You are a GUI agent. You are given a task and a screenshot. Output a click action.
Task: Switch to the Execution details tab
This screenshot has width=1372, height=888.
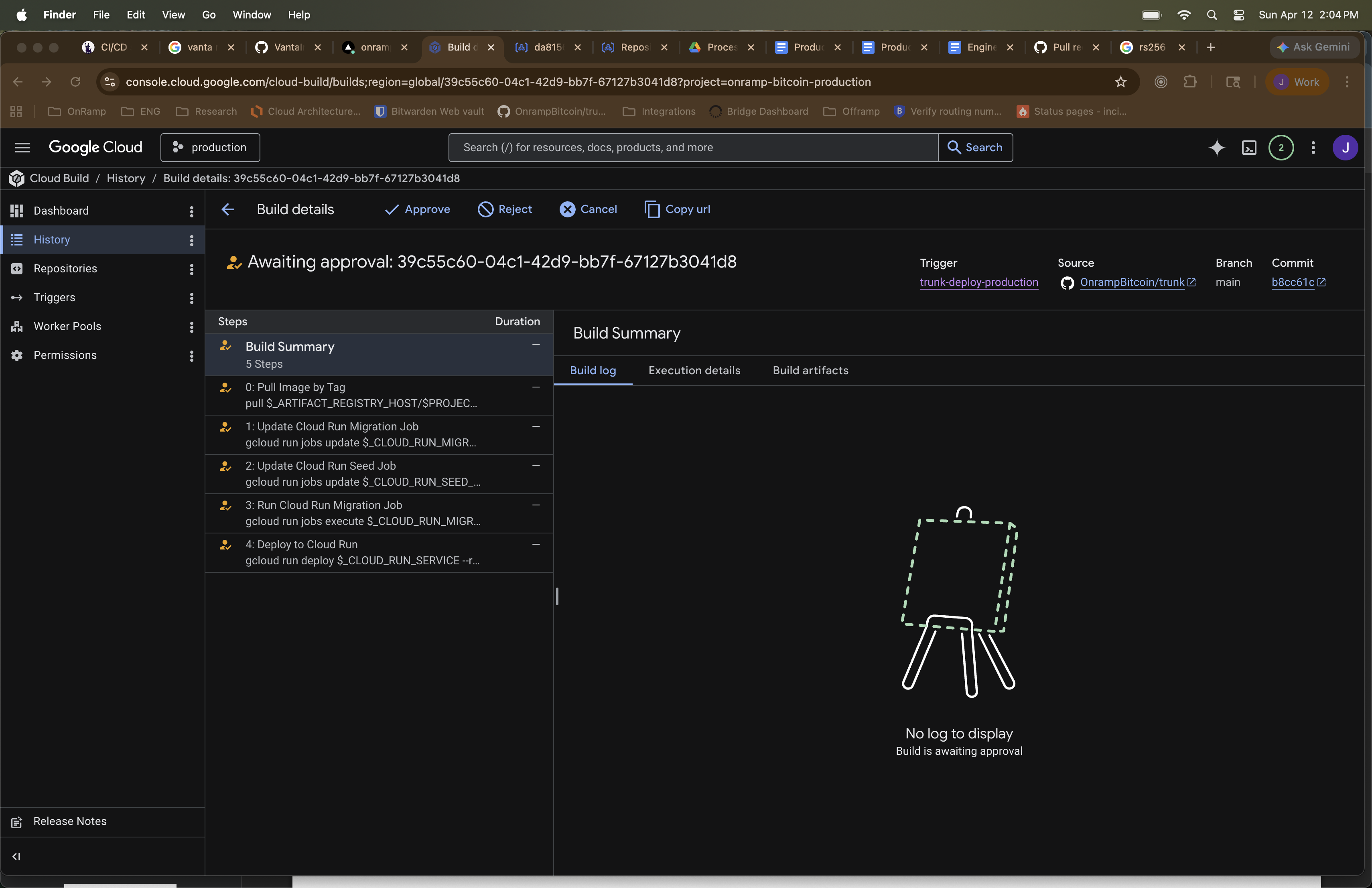pos(694,371)
